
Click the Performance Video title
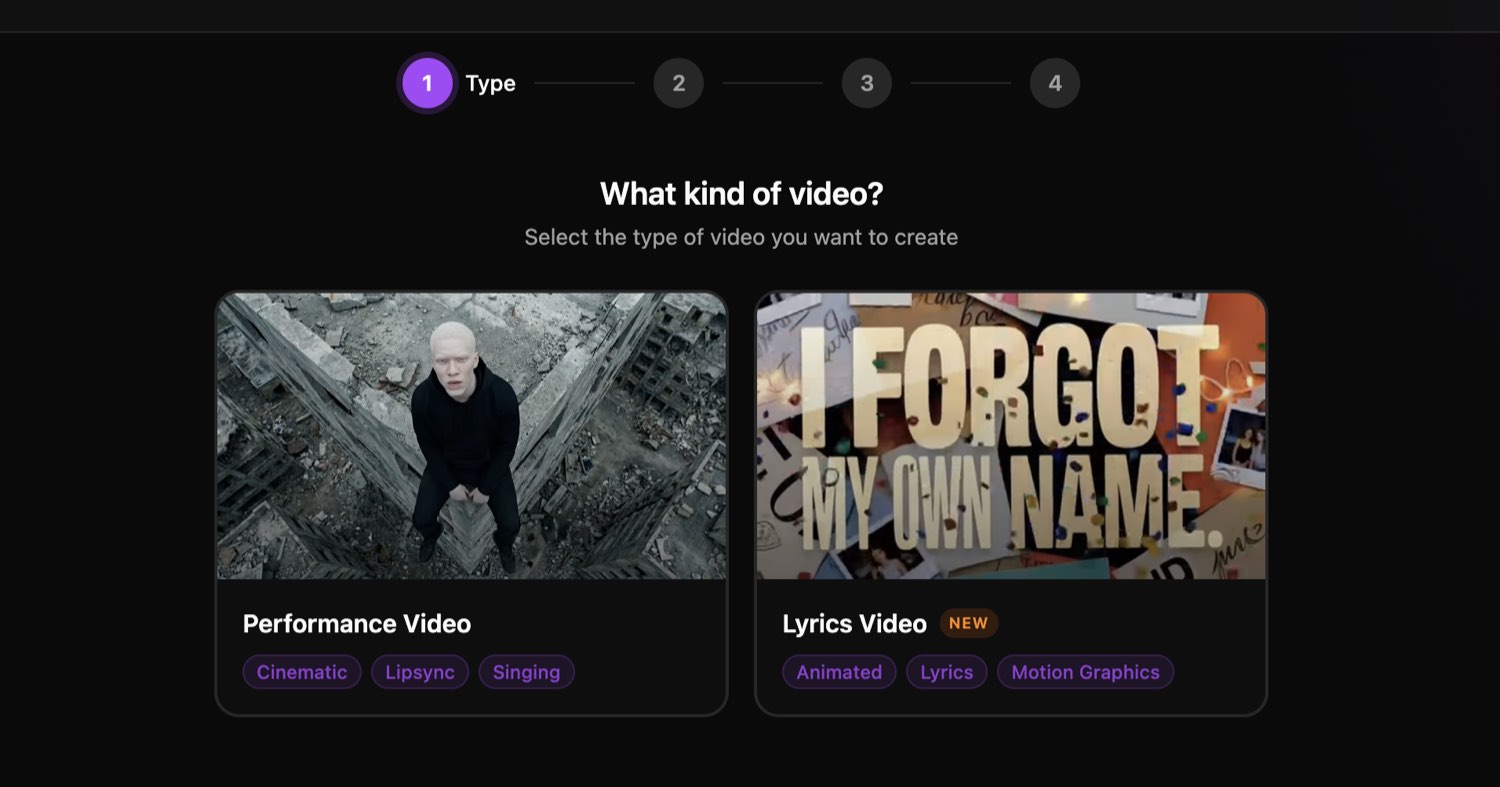[357, 624]
